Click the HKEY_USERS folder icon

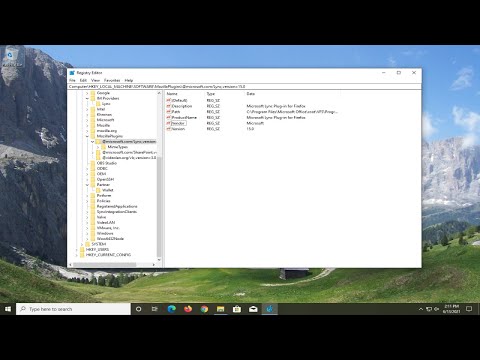coord(82,249)
